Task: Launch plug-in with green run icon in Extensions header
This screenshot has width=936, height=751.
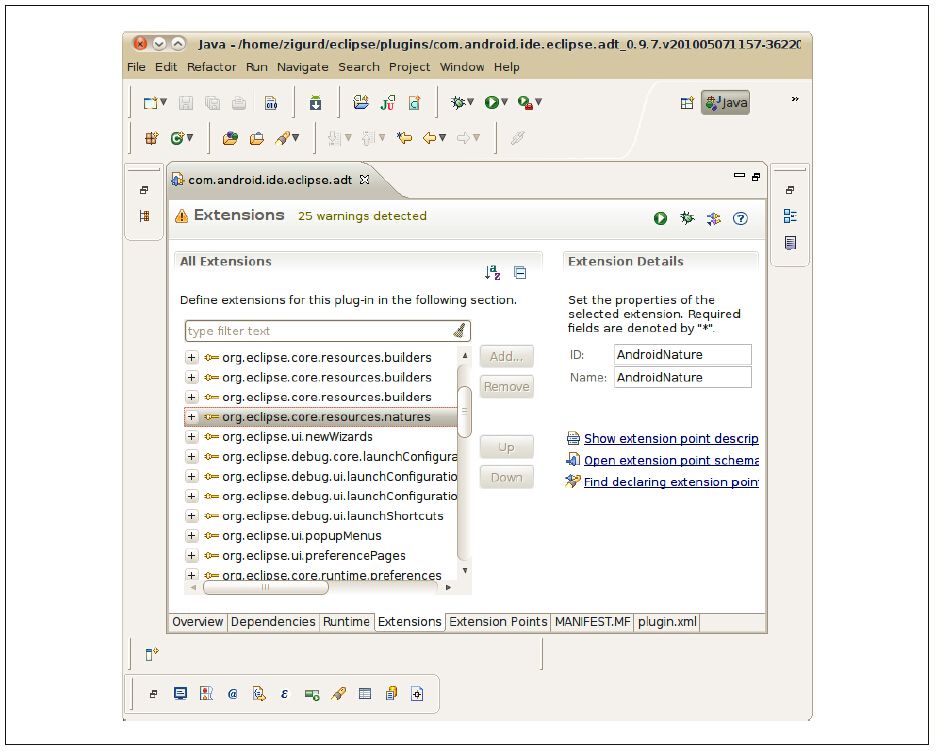Action: [660, 218]
